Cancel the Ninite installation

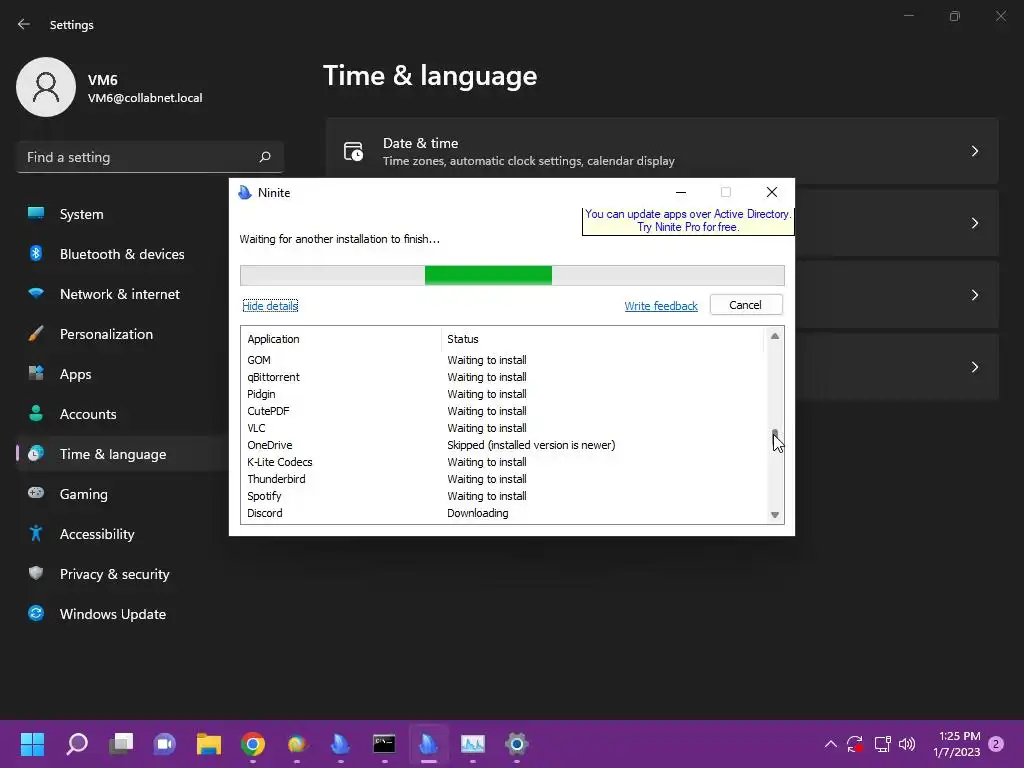746,305
